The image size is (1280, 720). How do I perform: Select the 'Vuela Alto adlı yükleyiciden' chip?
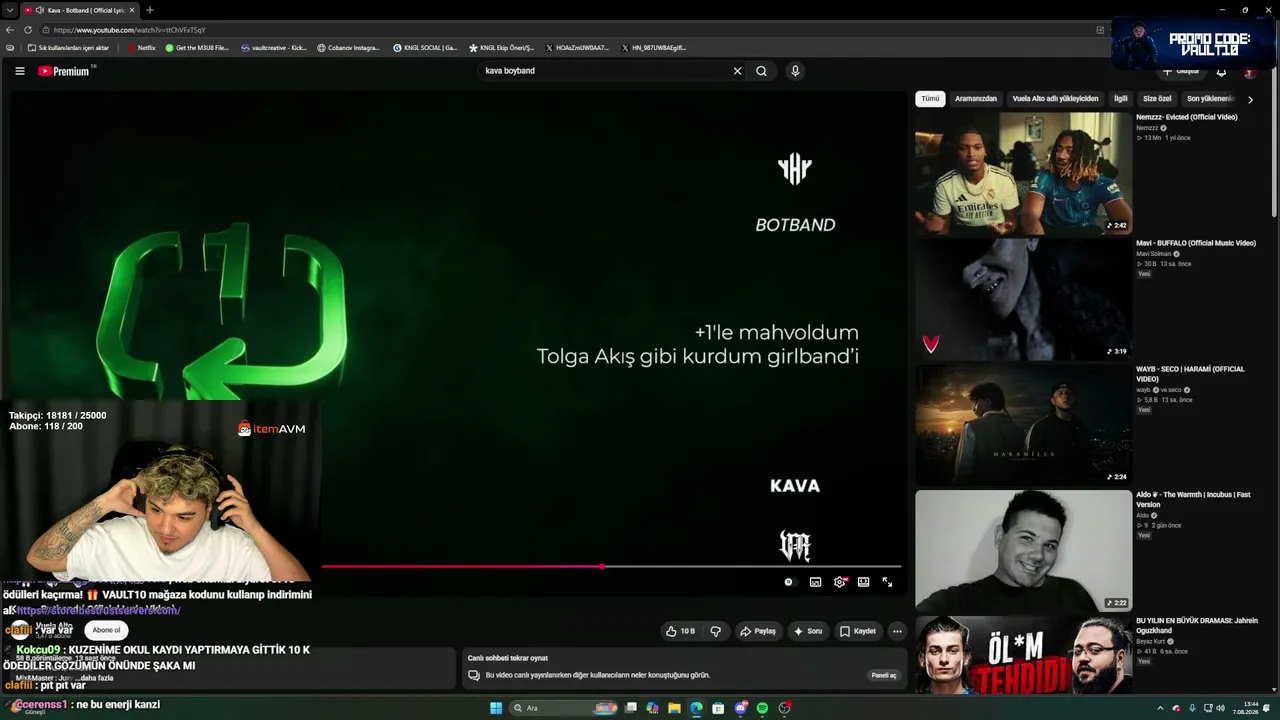click(x=1055, y=99)
